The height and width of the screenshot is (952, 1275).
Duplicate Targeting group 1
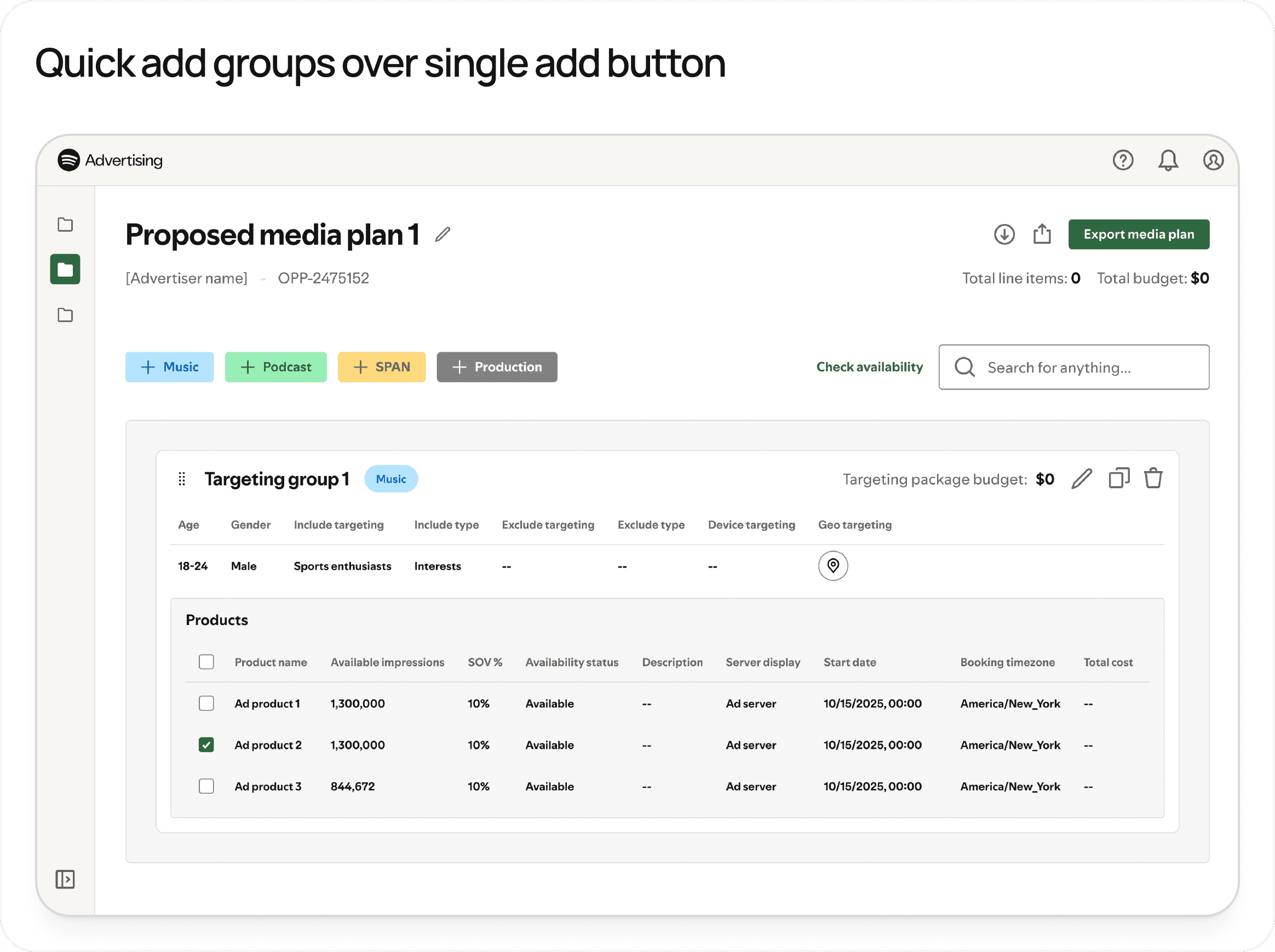(x=1119, y=478)
